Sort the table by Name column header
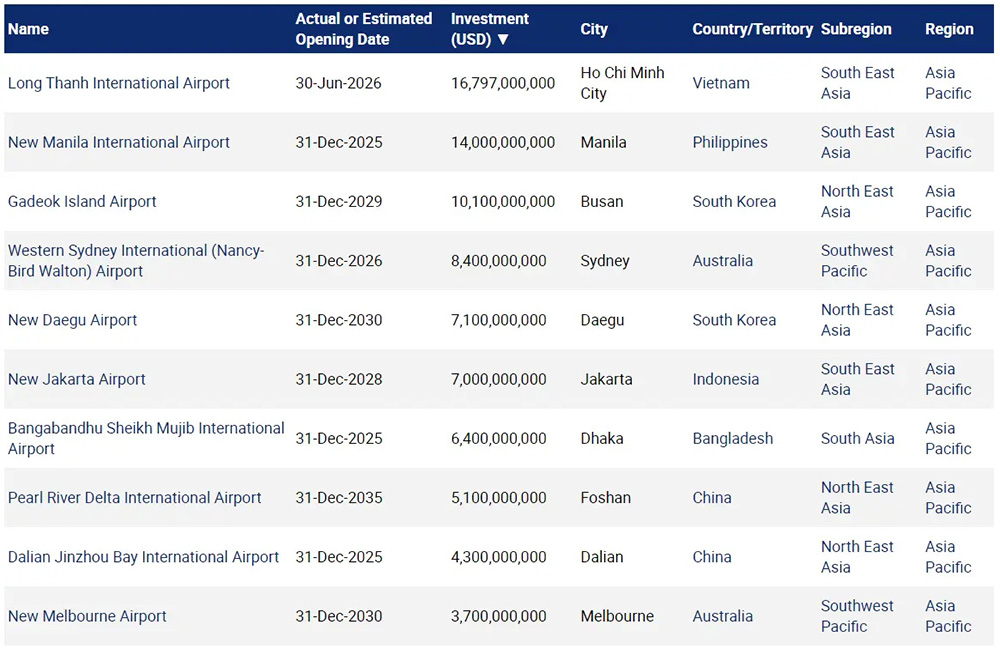 (28, 29)
